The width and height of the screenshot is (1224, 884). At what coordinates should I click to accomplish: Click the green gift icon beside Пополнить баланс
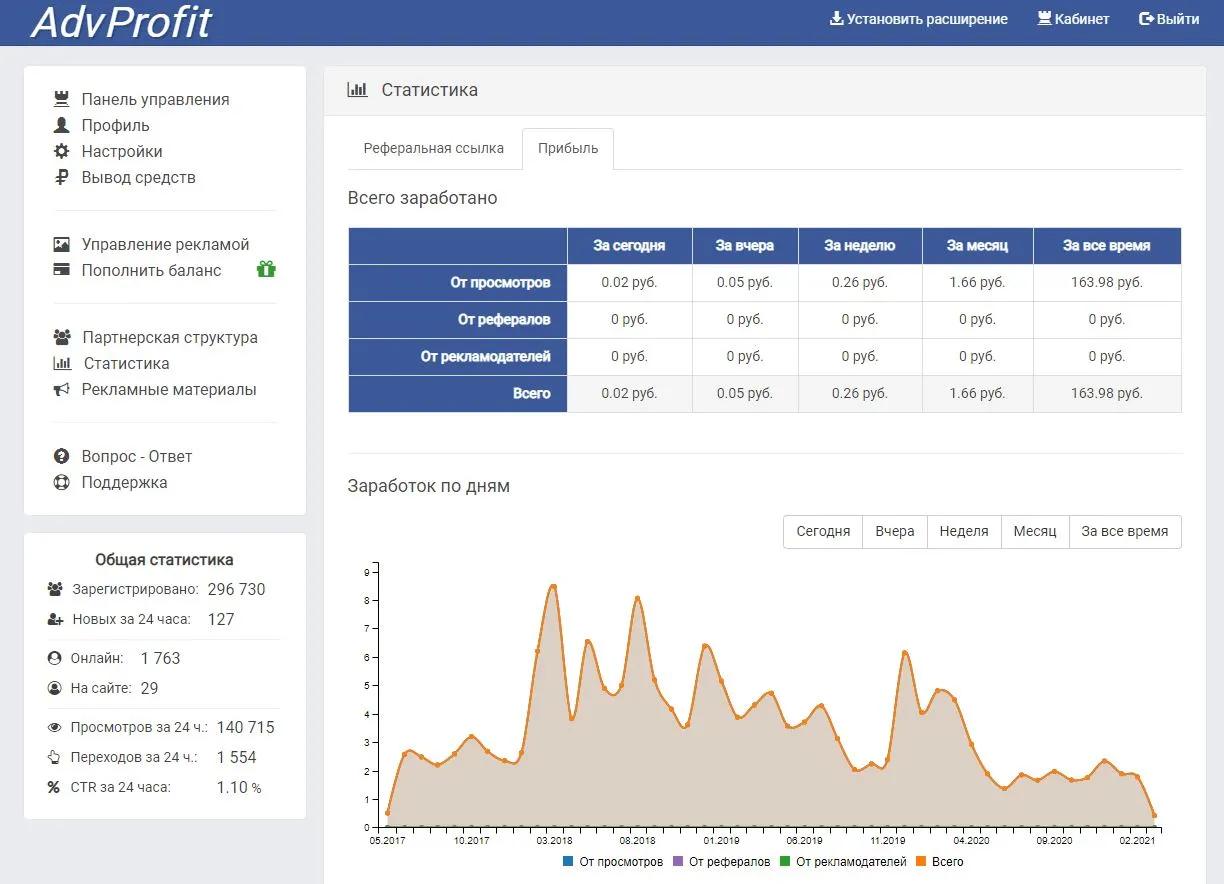[x=266, y=269]
